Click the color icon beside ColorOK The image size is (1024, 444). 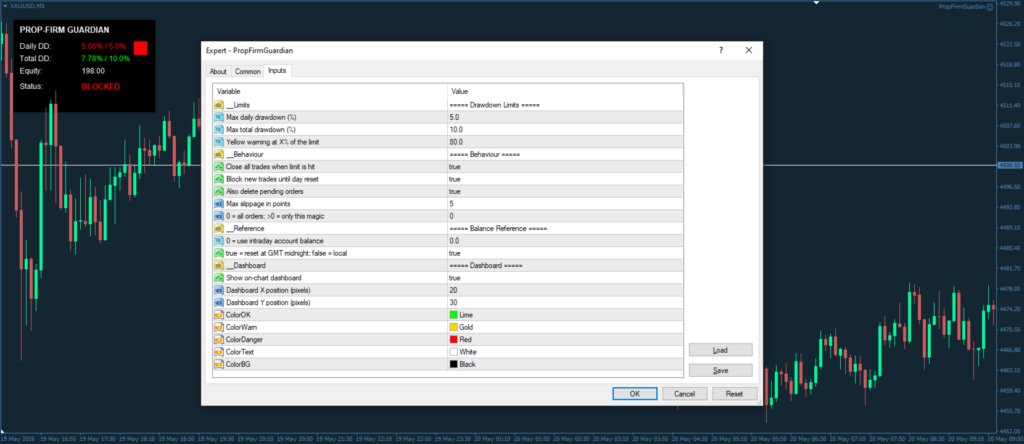pos(219,315)
